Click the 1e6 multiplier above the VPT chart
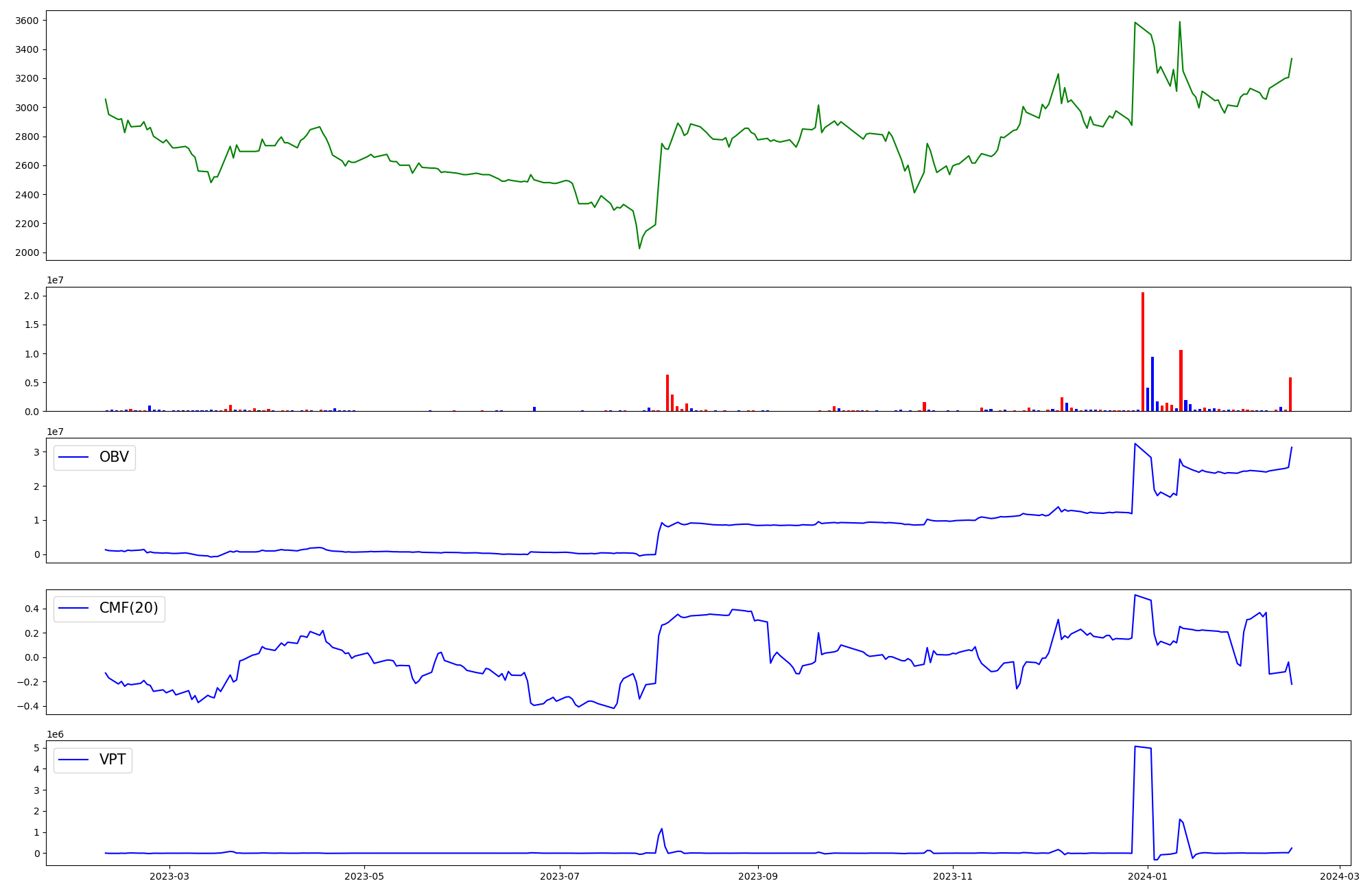This screenshot has width=1372, height=892. [x=55, y=734]
